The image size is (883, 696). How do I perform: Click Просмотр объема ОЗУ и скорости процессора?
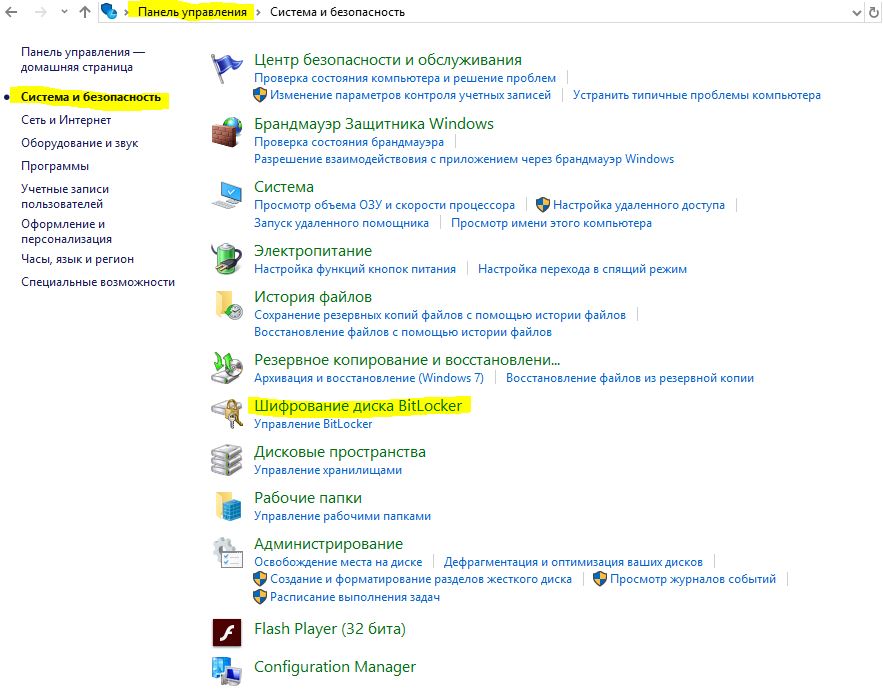coord(384,205)
